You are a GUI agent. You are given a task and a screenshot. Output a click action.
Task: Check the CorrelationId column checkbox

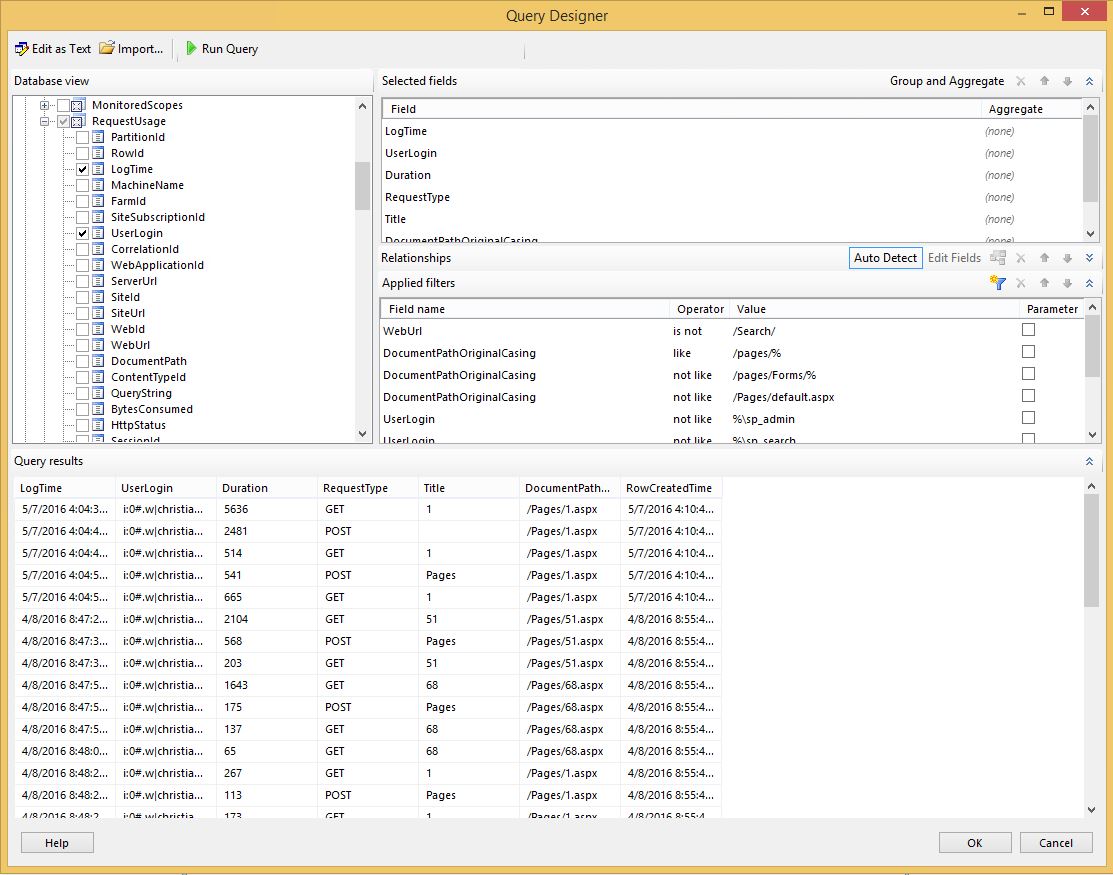pyautogui.click(x=82, y=249)
